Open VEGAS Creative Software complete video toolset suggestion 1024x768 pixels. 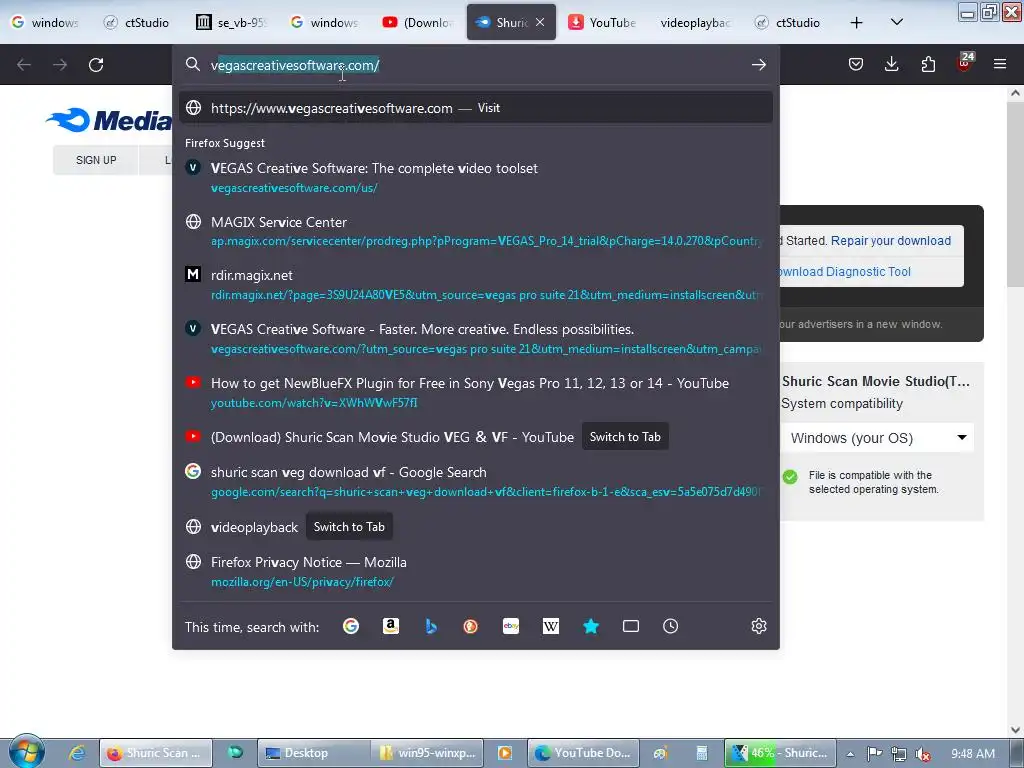click(x=476, y=178)
